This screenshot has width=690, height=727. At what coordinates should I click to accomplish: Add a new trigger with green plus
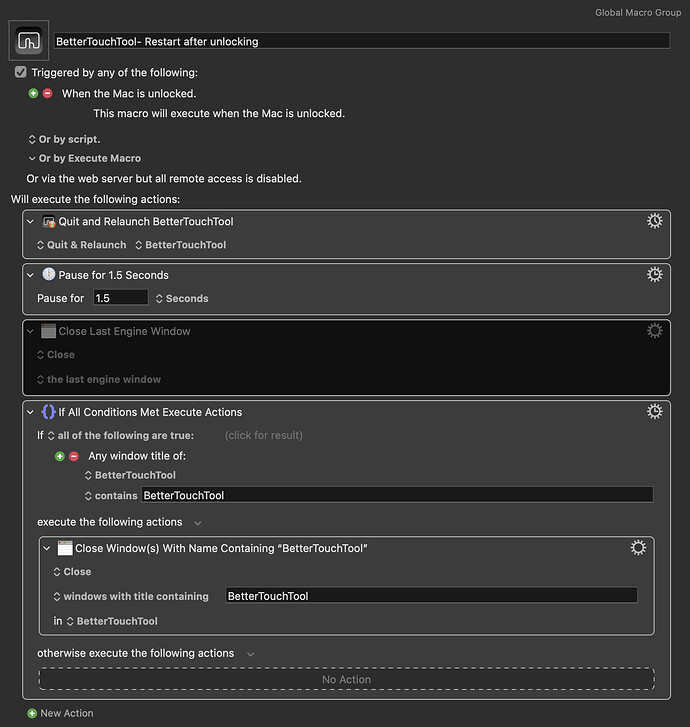(x=33, y=93)
